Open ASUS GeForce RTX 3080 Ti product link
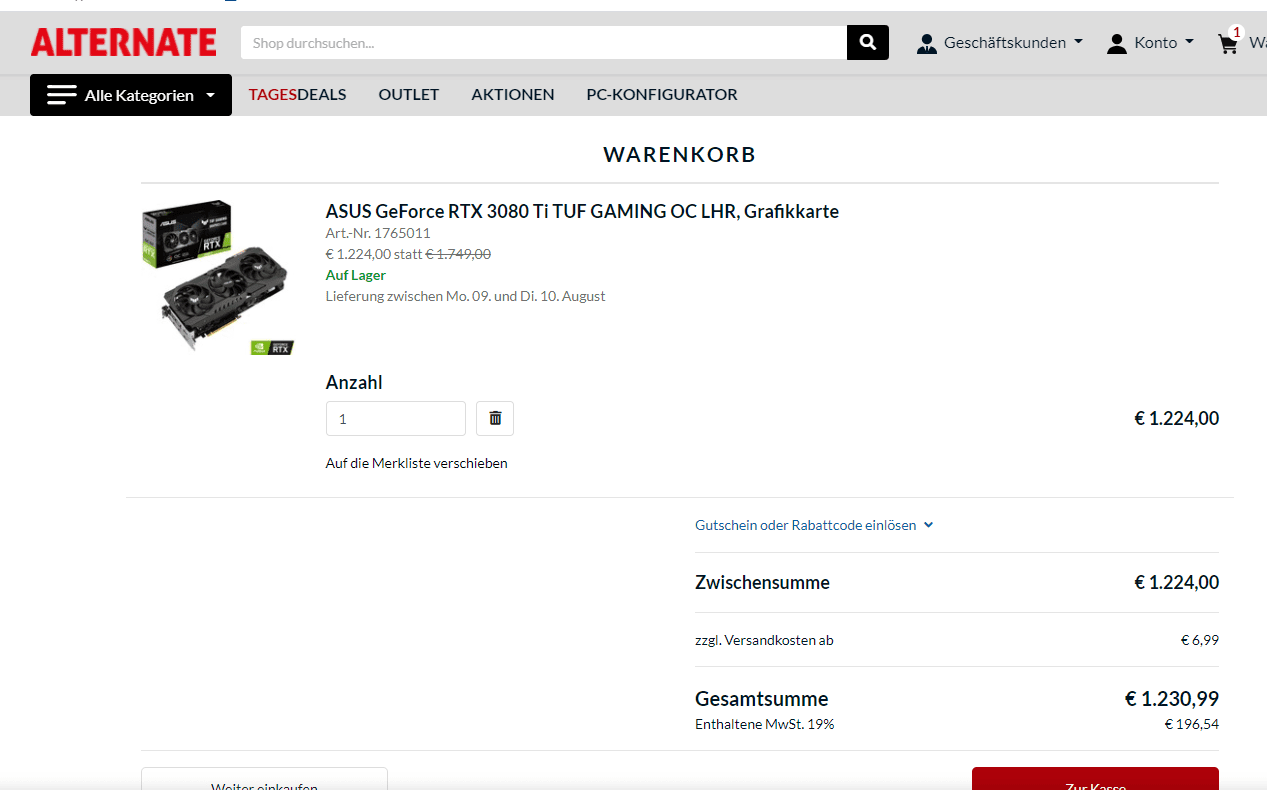 pyautogui.click(x=582, y=211)
